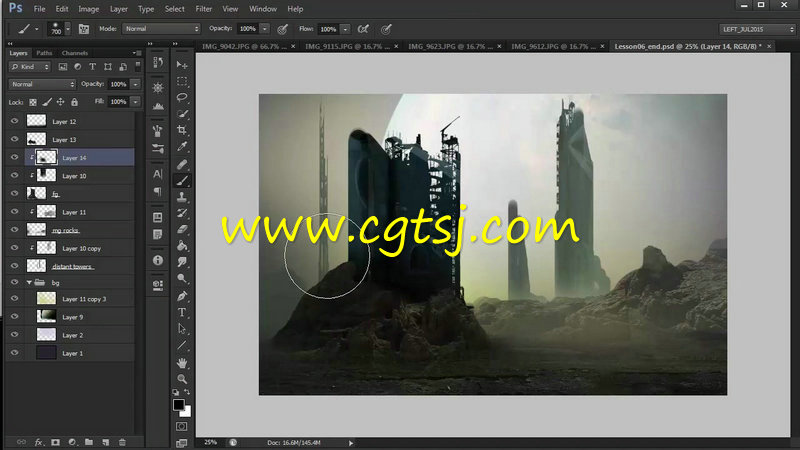This screenshot has height=450, width=800.
Task: Select the Hand tool
Action: 182,363
